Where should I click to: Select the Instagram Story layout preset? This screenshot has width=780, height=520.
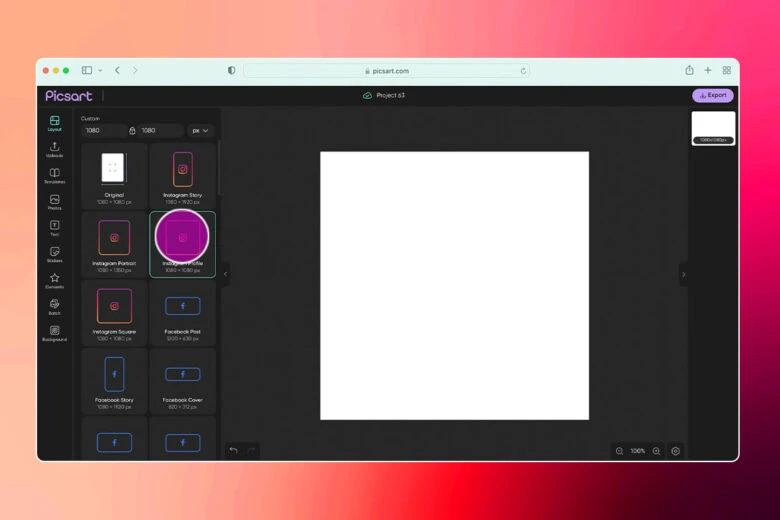pos(182,174)
